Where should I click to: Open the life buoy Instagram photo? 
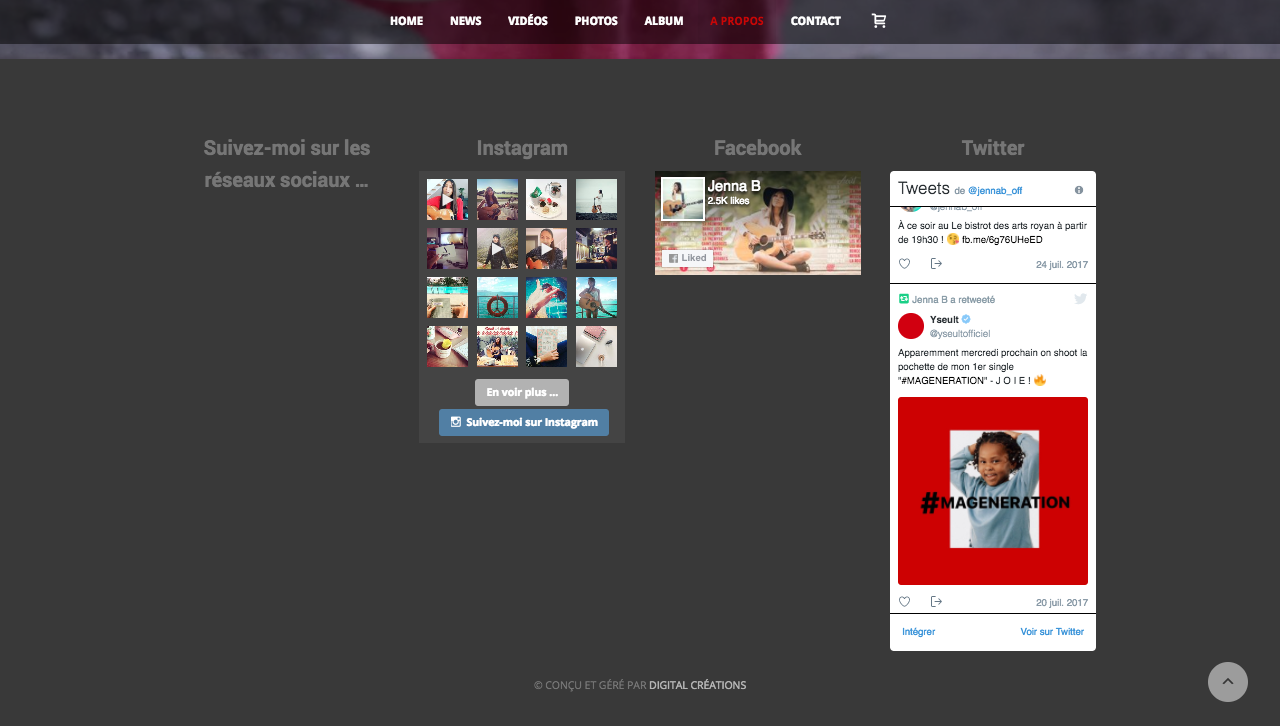click(497, 298)
